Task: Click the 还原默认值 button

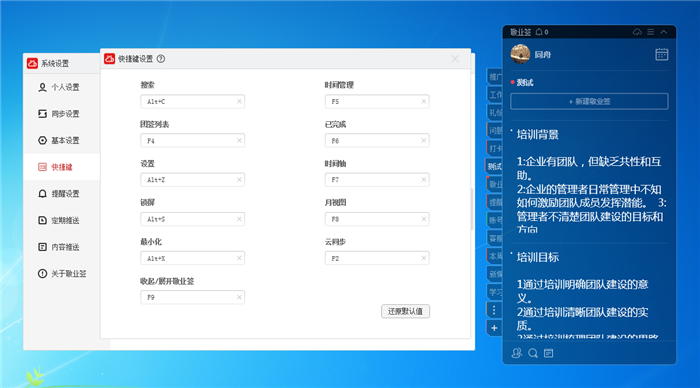Action: [x=405, y=311]
